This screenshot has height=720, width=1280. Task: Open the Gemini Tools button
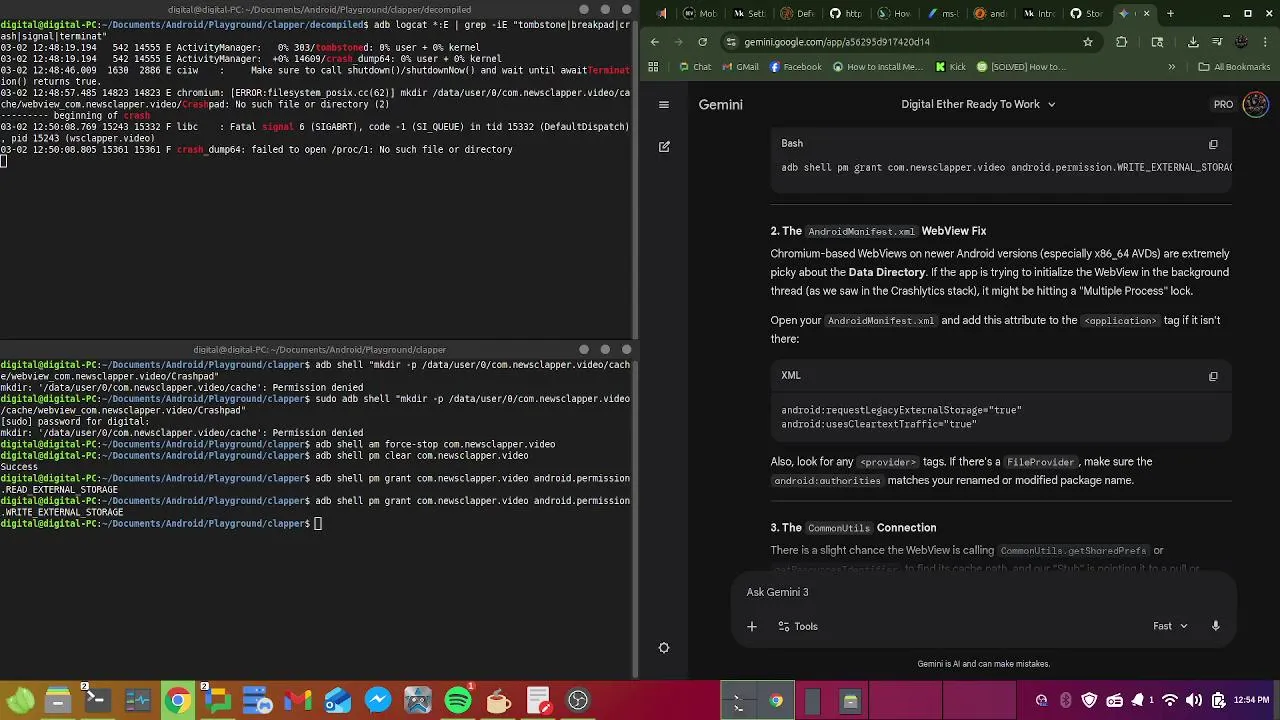(x=798, y=626)
